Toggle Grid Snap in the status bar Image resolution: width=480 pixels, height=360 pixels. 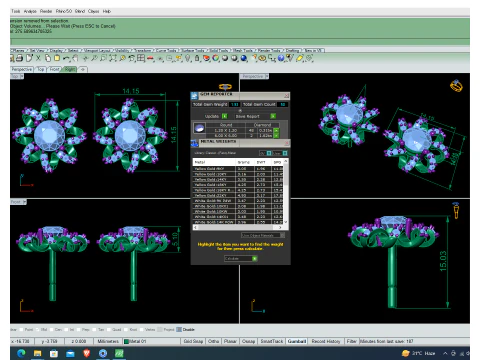pos(193,341)
